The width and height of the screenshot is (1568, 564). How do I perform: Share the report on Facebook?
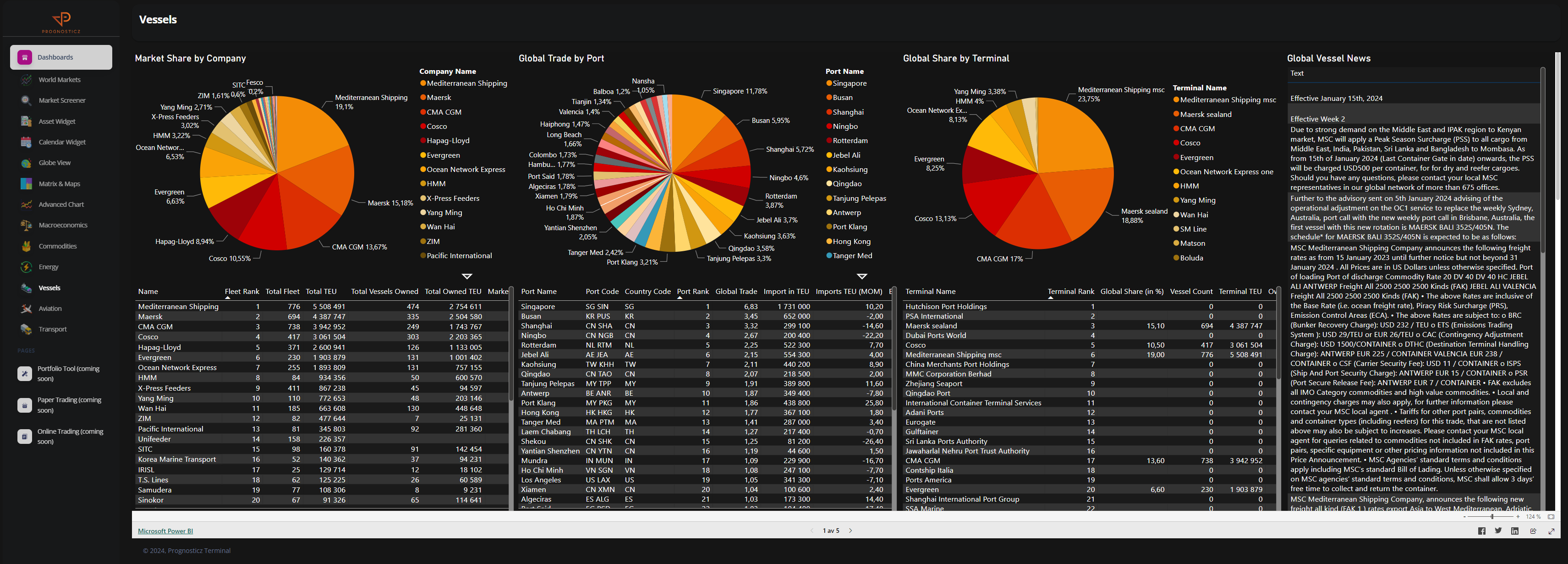1481,531
